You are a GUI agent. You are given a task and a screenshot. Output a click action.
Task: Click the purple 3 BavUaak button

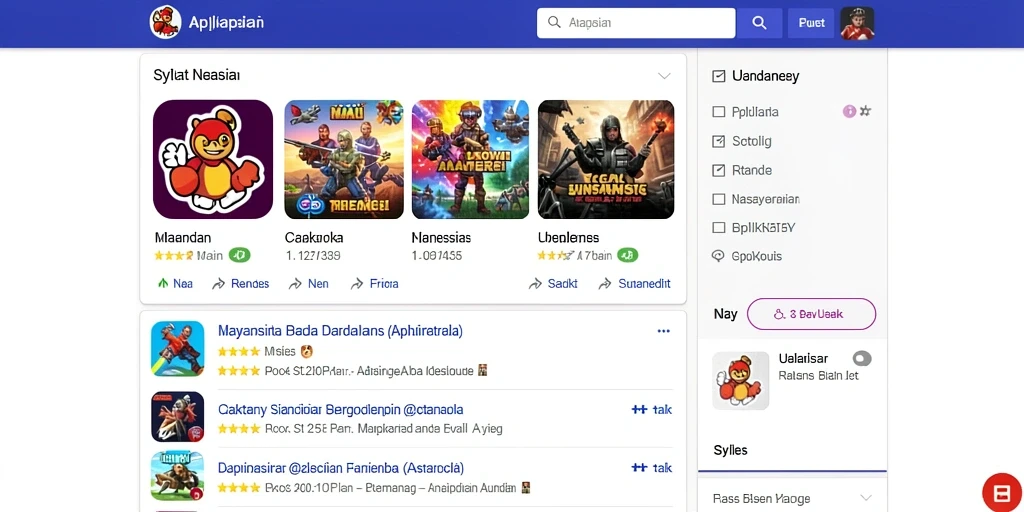(x=811, y=314)
